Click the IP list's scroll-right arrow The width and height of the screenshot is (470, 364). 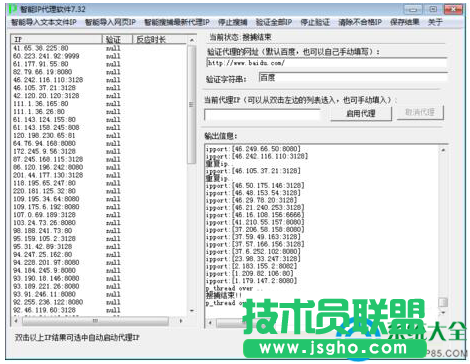(x=181, y=321)
